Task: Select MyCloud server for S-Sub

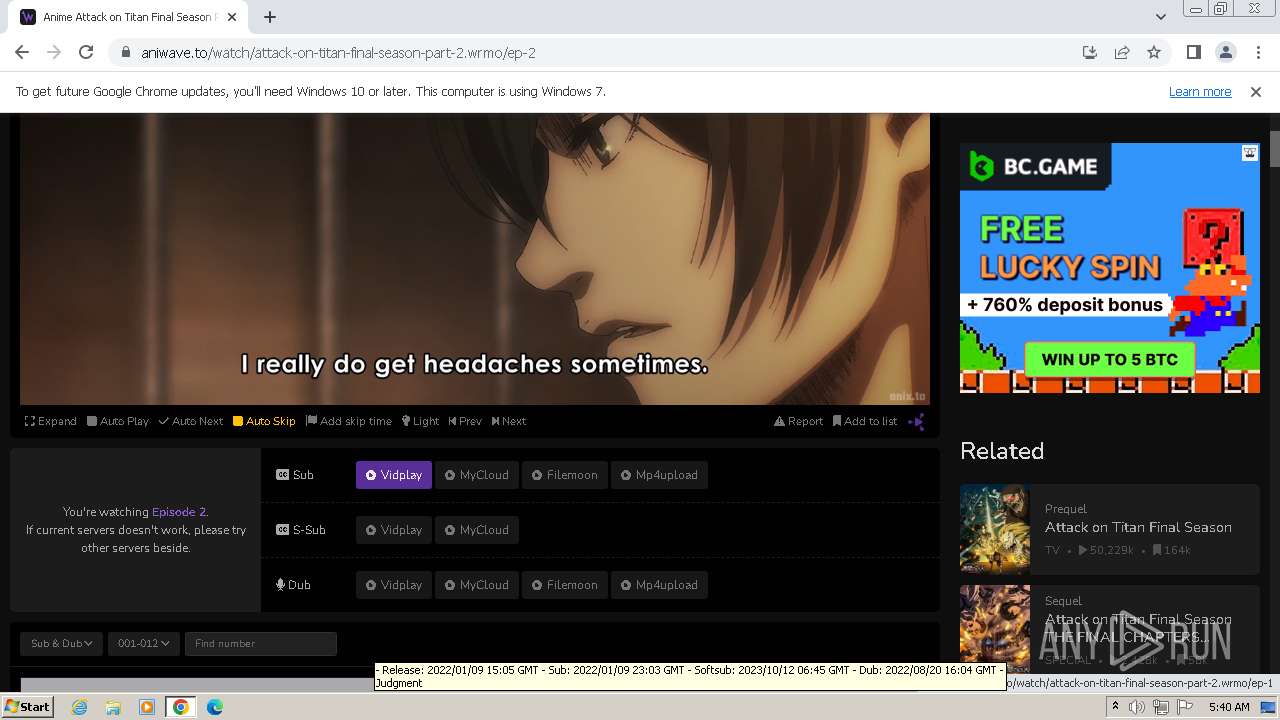Action: coord(477,530)
